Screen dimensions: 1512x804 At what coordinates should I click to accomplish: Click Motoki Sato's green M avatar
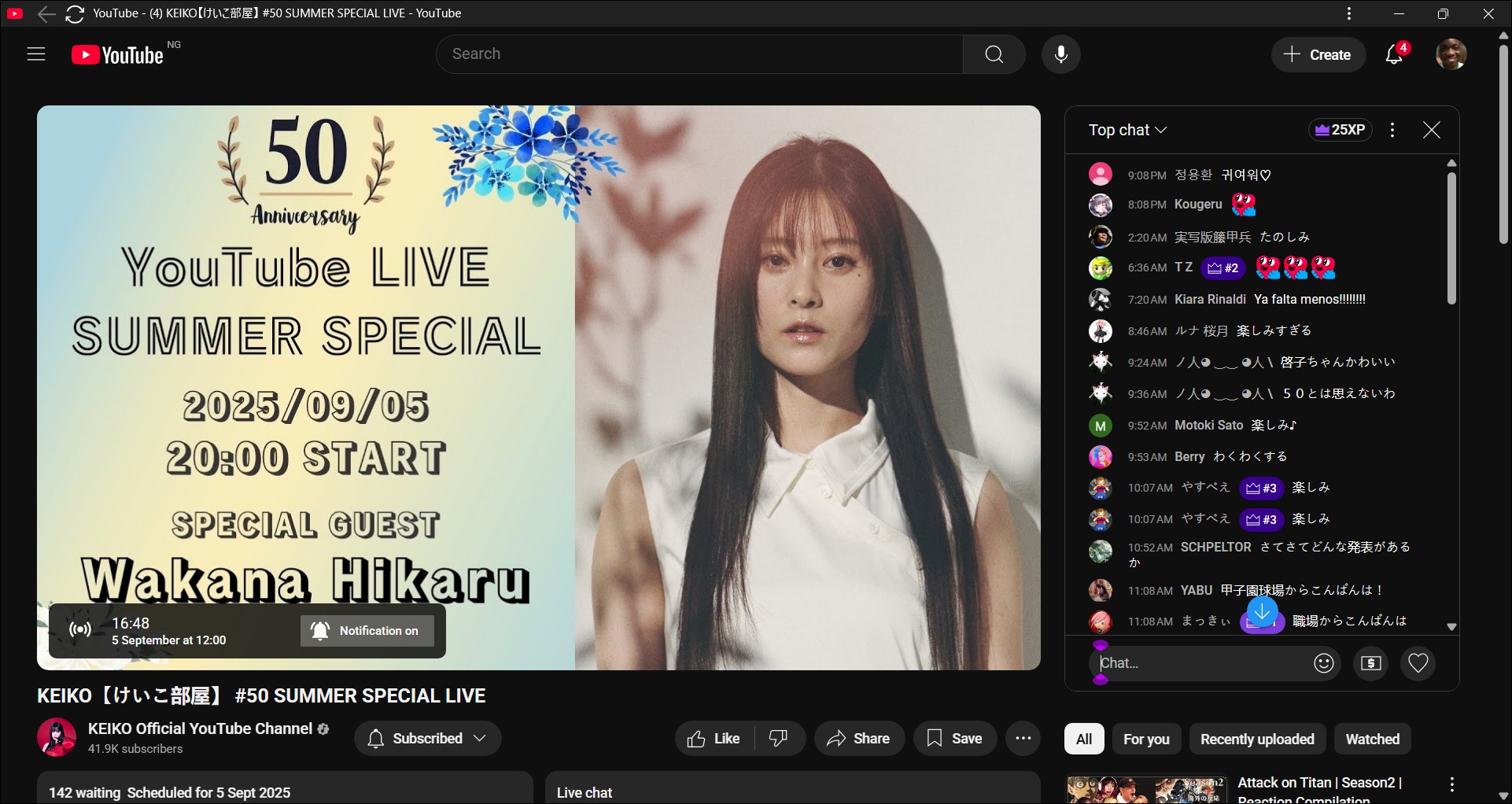(x=1101, y=426)
